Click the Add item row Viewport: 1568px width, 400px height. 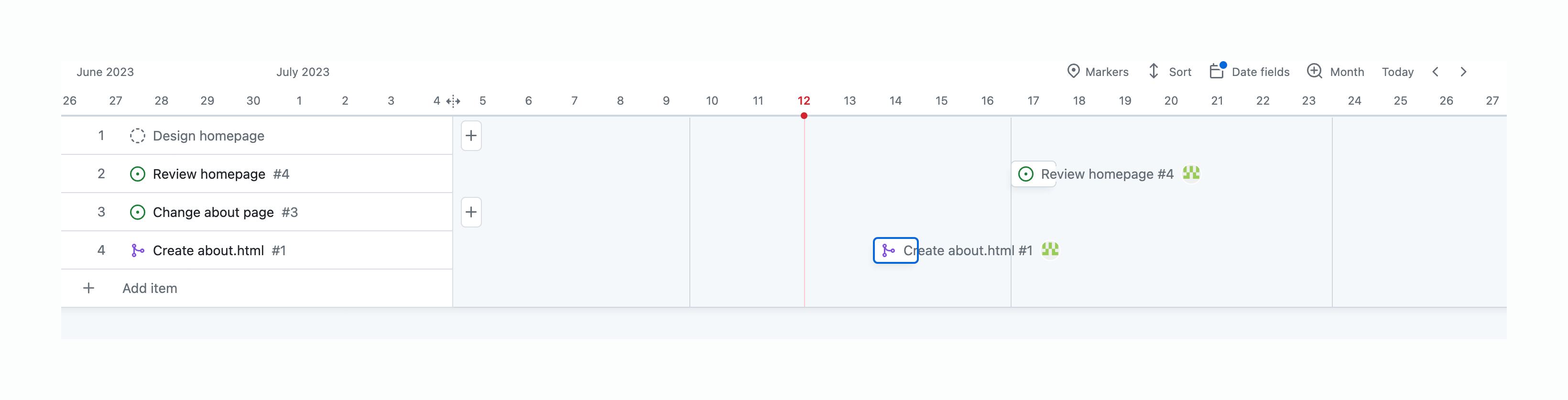[149, 289]
